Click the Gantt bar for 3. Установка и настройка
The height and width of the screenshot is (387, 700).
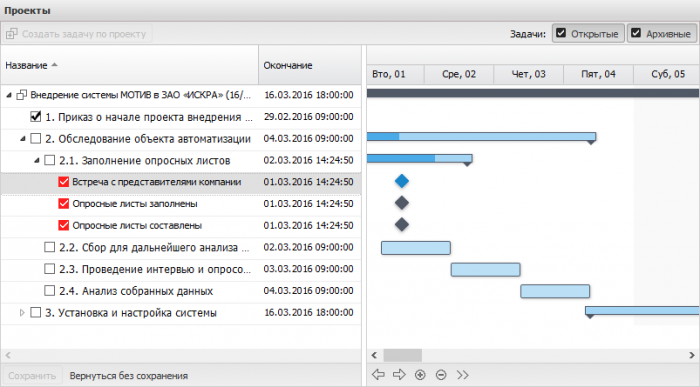[642, 310]
